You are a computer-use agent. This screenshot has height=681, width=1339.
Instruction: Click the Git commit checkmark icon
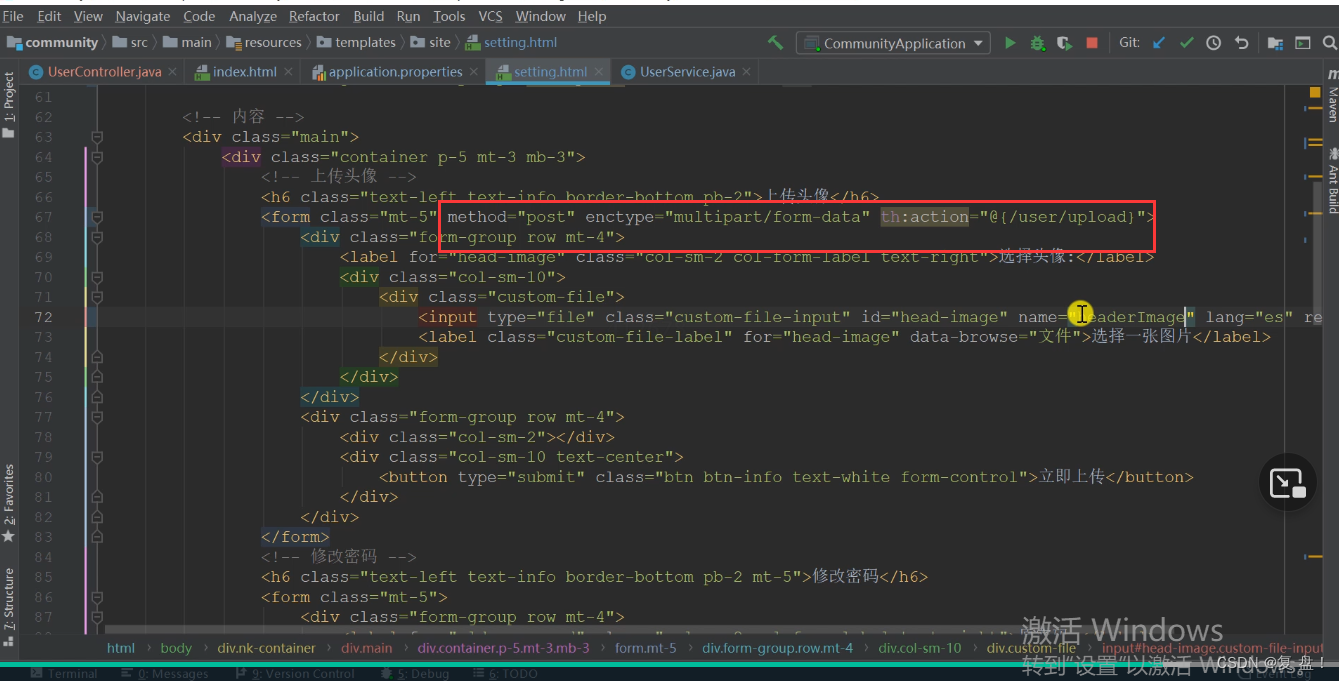[x=1187, y=43]
